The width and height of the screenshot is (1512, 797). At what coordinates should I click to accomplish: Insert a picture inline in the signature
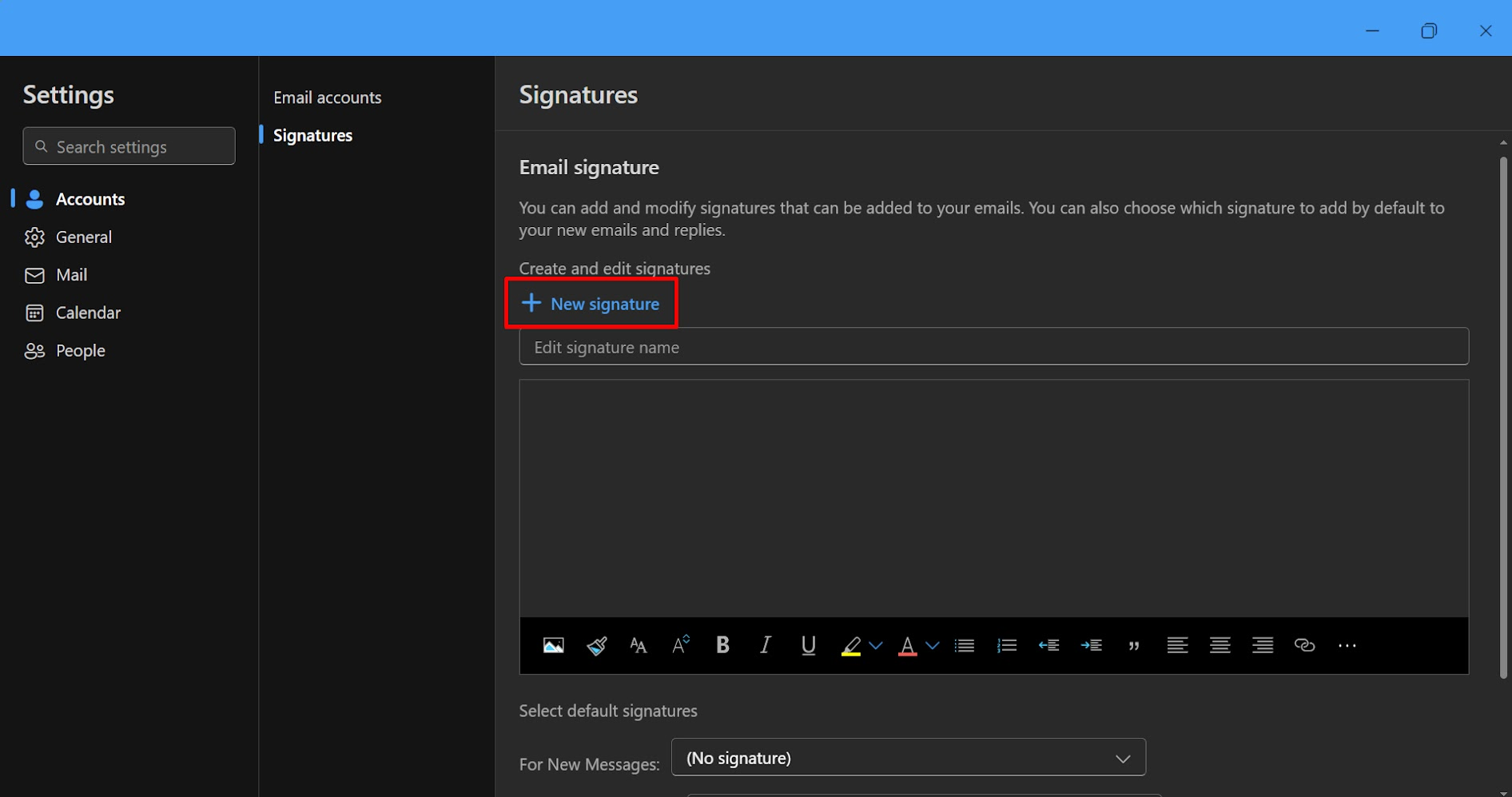pyautogui.click(x=553, y=645)
